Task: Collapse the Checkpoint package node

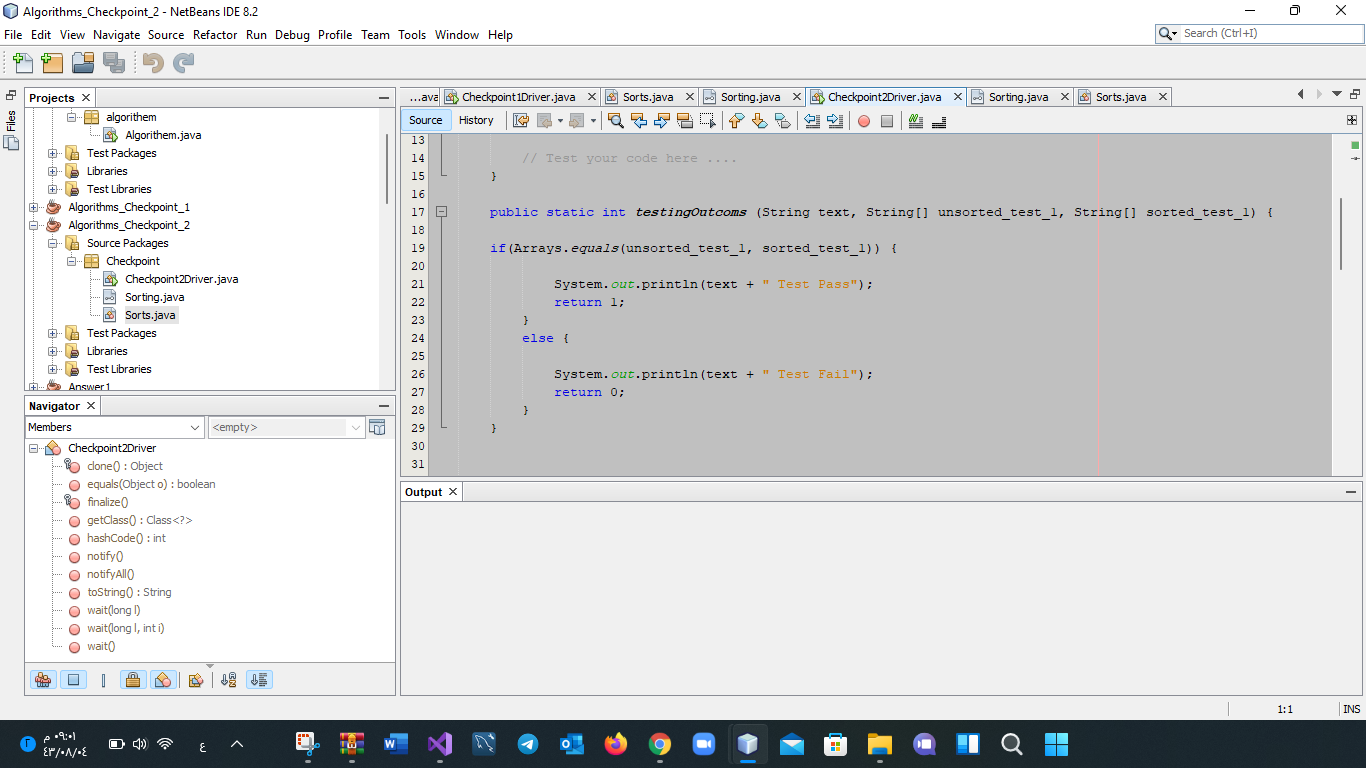Action: (x=71, y=260)
